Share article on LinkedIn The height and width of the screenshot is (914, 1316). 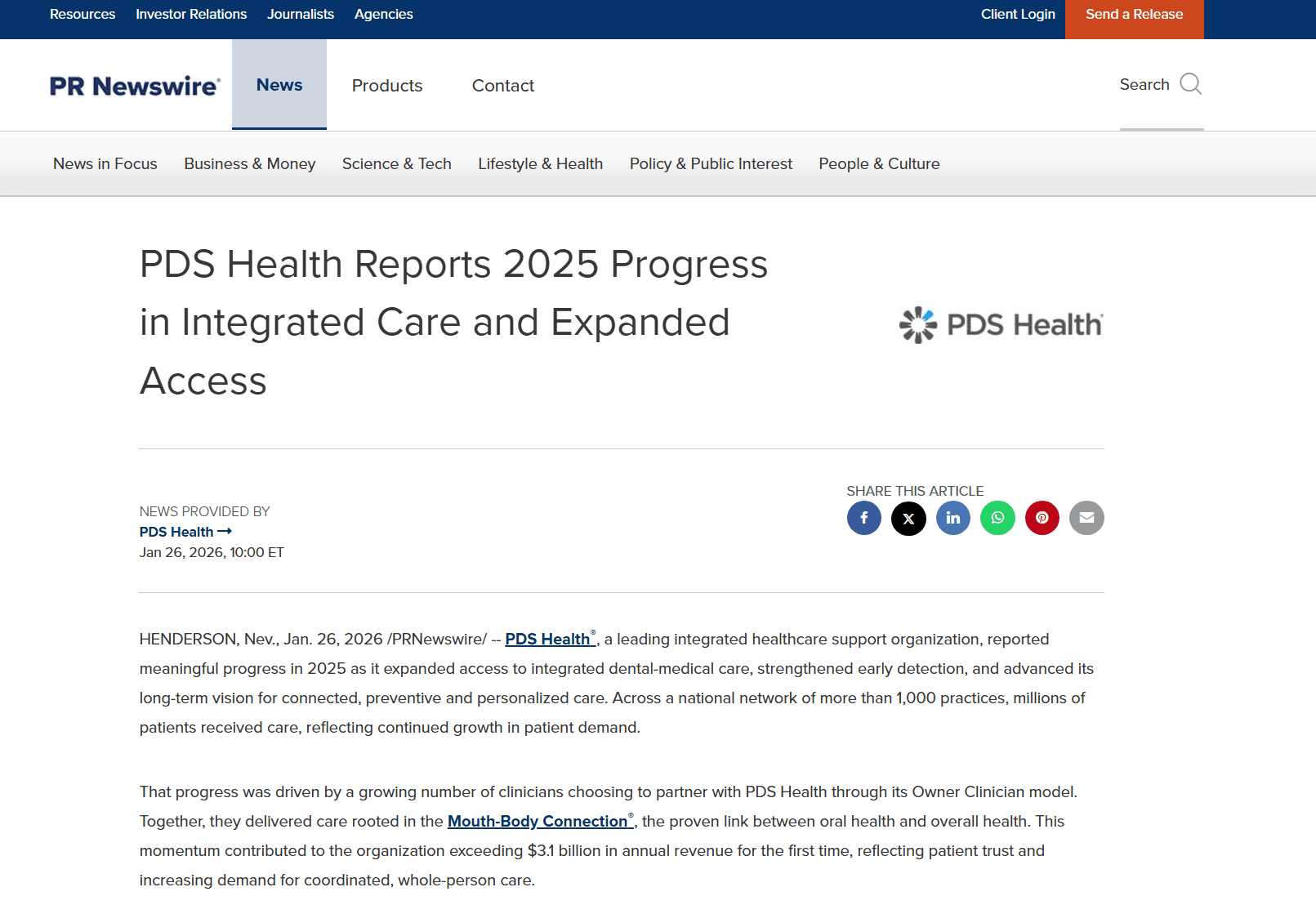coord(953,518)
